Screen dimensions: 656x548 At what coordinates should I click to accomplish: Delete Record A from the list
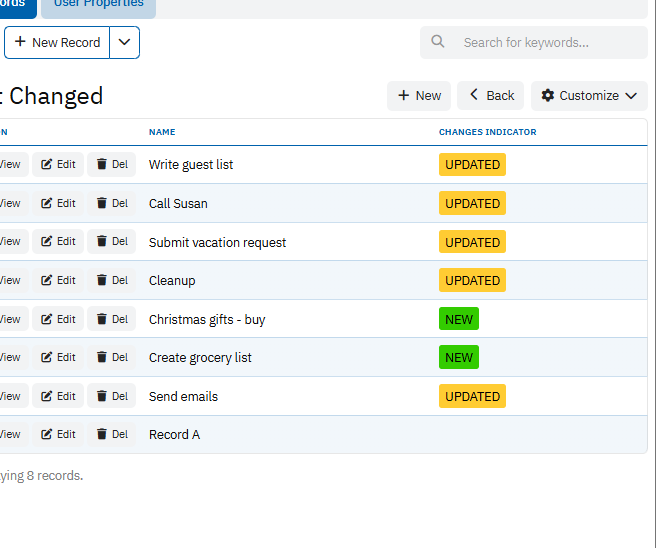pyautogui.click(x=112, y=435)
